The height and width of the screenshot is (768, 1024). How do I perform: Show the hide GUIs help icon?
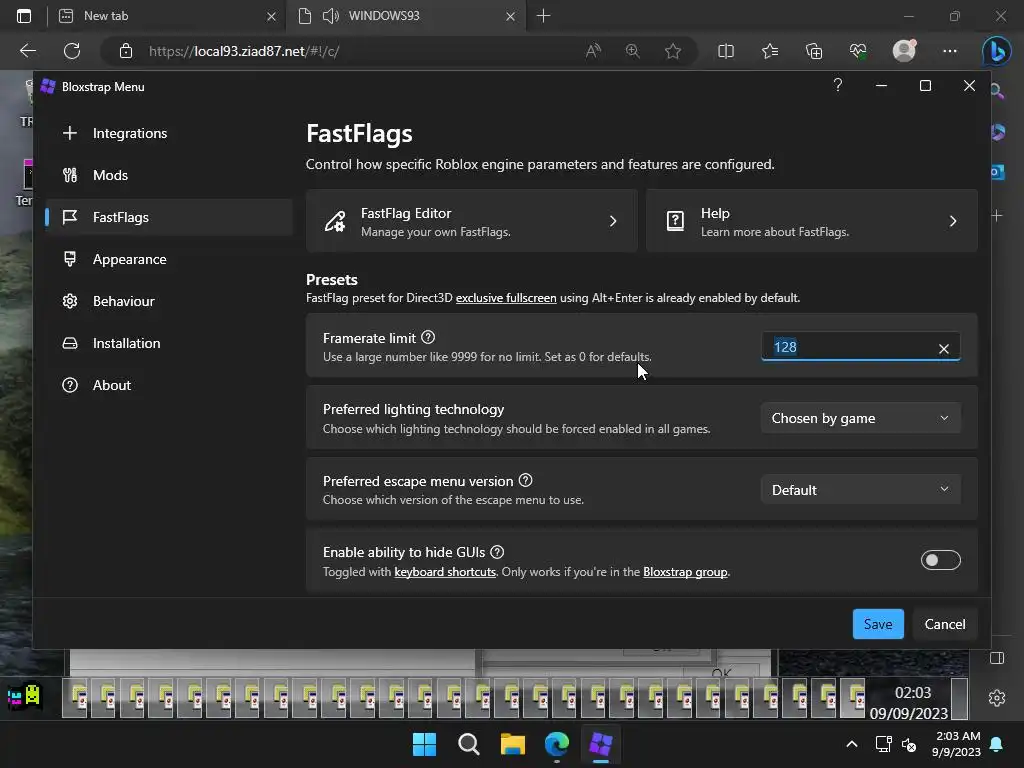[x=497, y=552]
